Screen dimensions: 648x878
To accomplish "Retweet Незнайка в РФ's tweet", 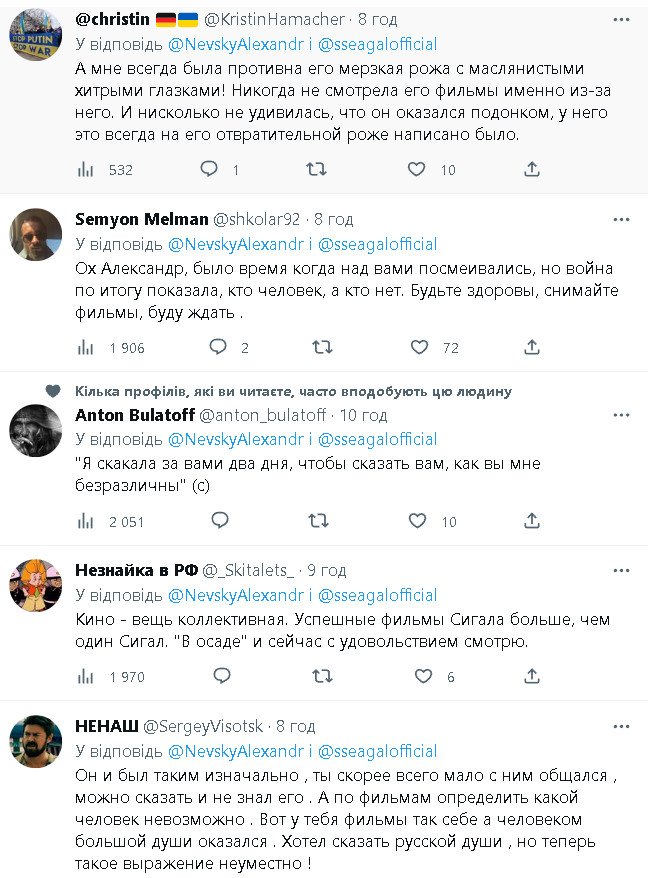I will coord(322,676).
